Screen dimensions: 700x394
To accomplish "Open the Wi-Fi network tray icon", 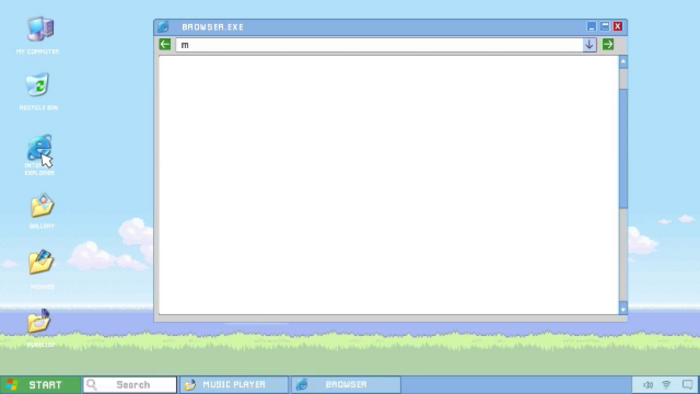I will coord(666,385).
